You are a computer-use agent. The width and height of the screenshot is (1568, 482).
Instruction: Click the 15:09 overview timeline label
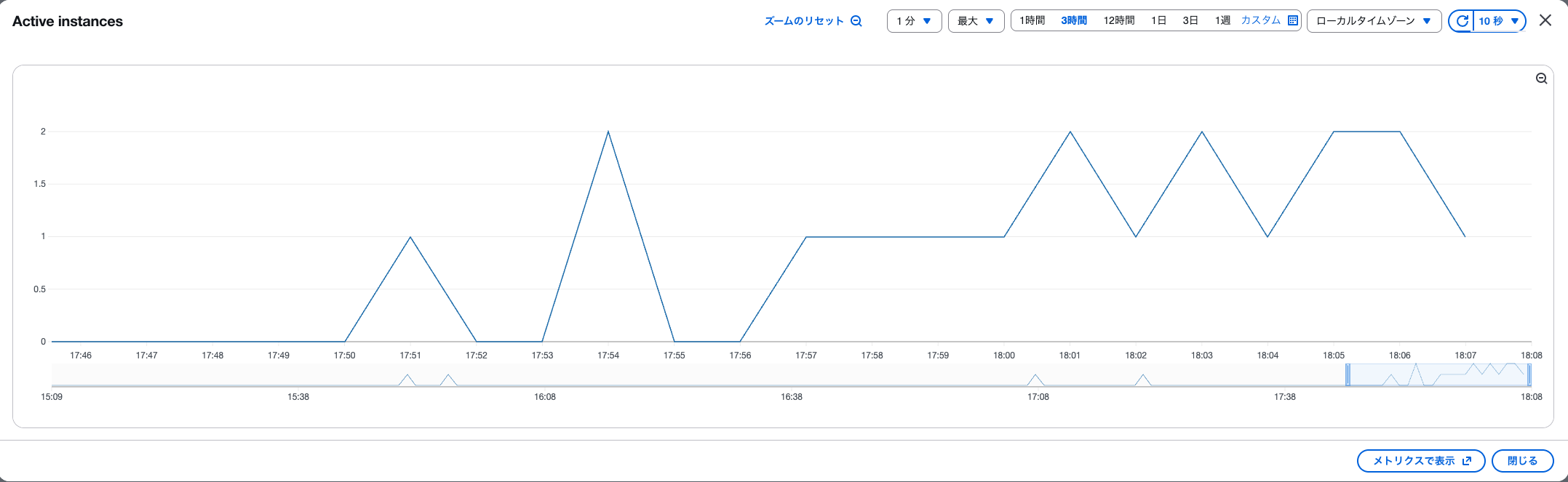(52, 397)
